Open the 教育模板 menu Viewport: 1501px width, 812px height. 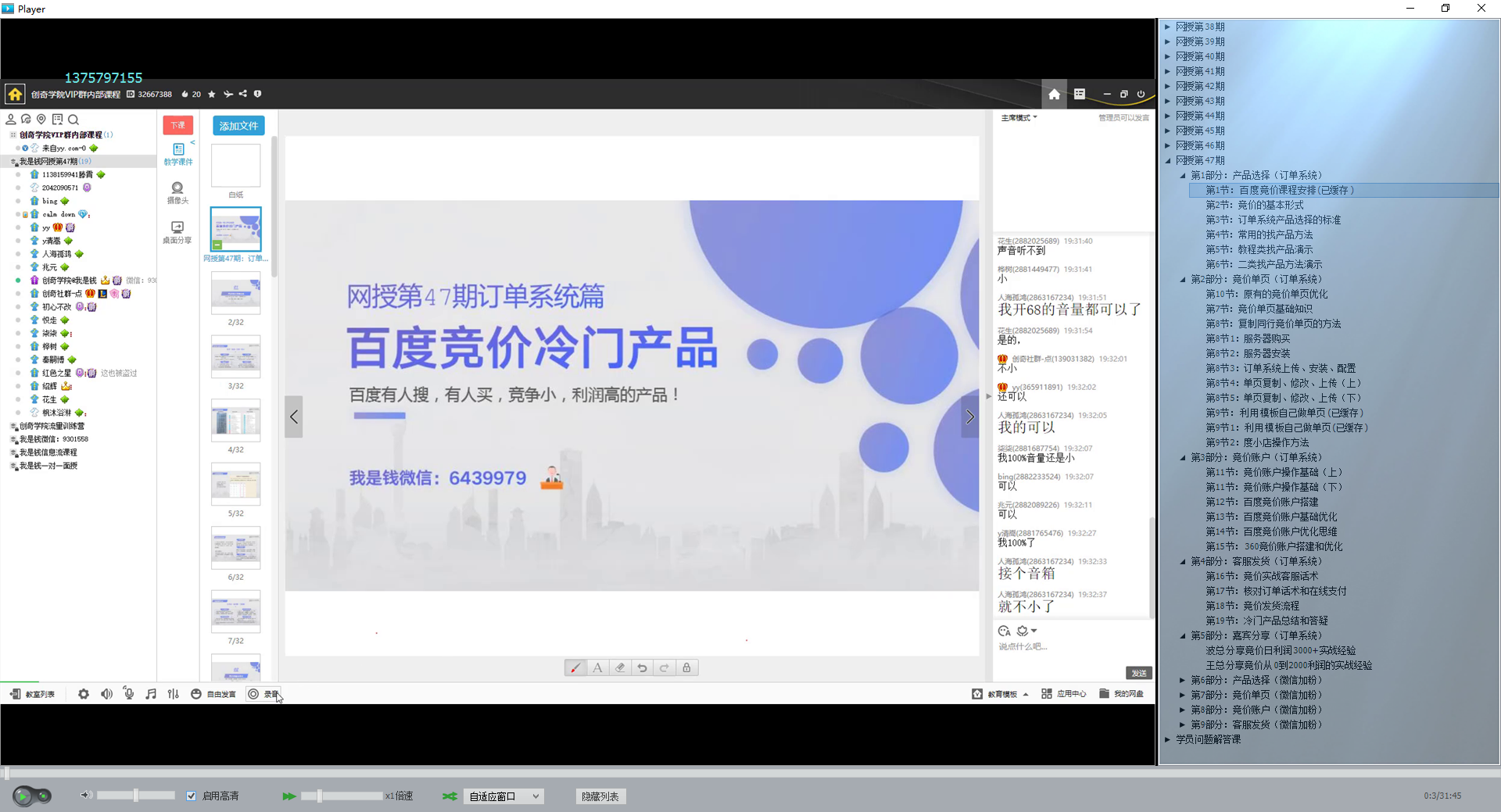pyautogui.click(x=1000, y=694)
